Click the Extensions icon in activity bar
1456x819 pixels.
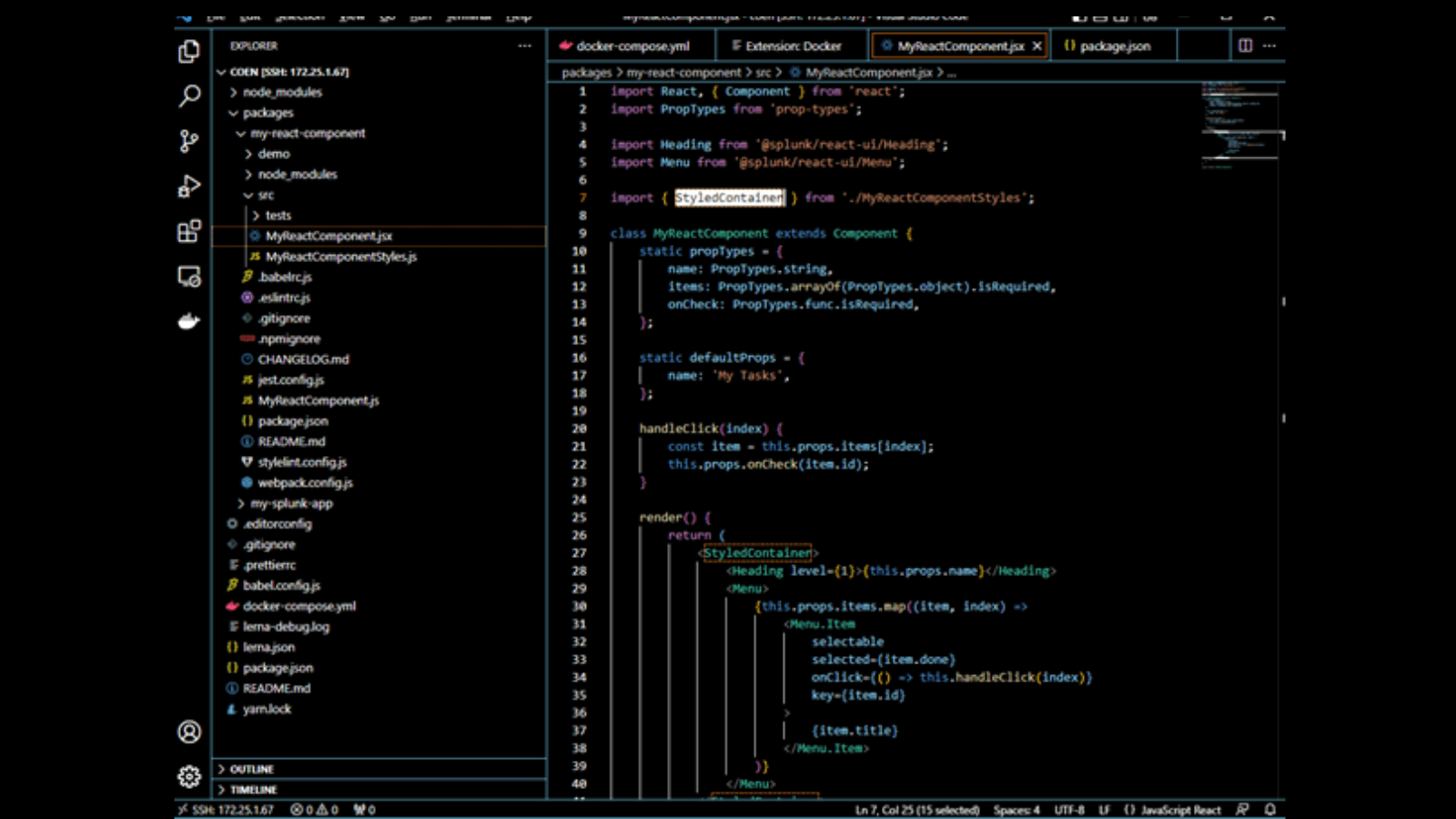point(188,232)
